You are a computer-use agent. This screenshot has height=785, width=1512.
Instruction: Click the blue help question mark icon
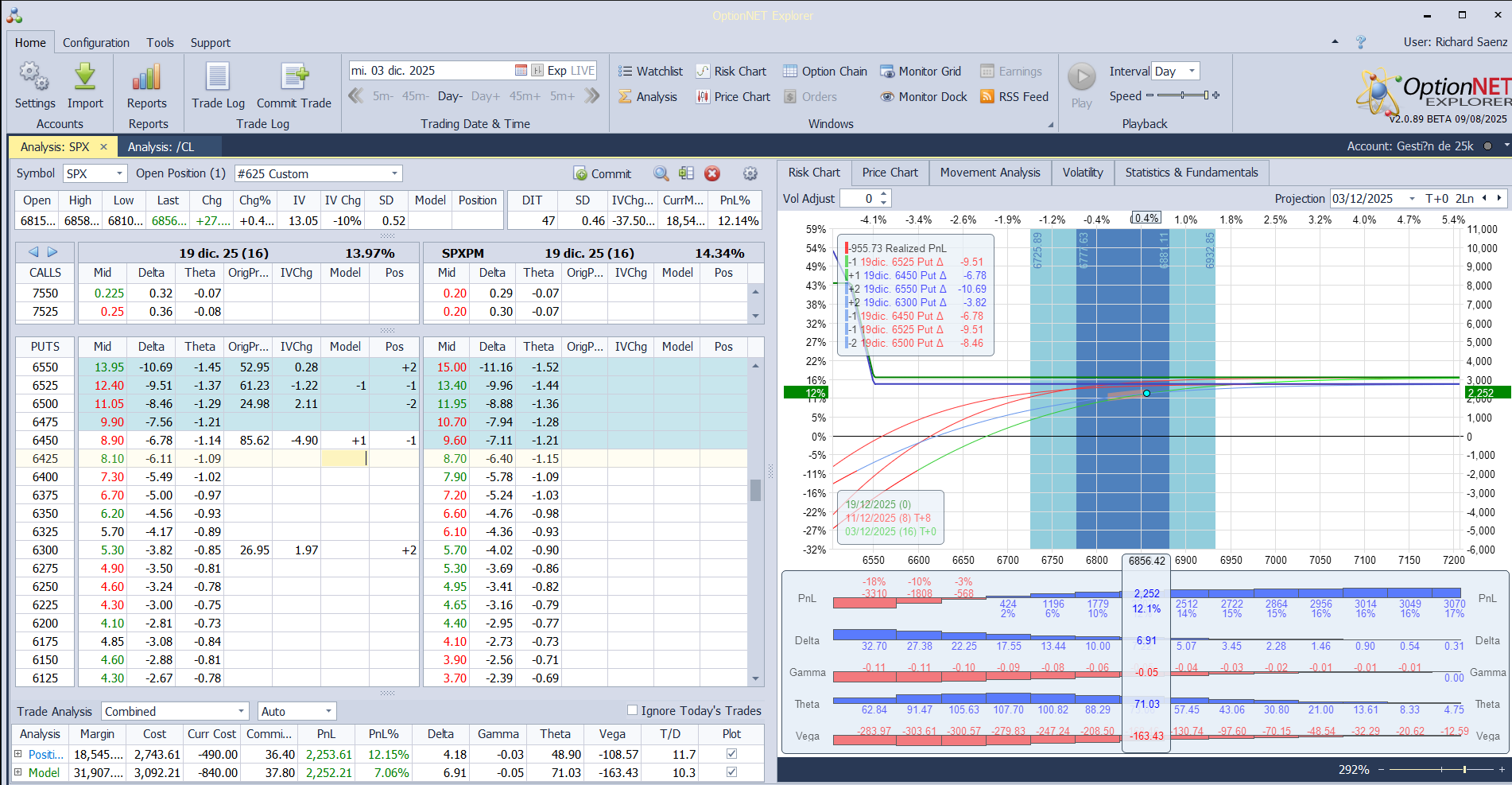[1361, 42]
